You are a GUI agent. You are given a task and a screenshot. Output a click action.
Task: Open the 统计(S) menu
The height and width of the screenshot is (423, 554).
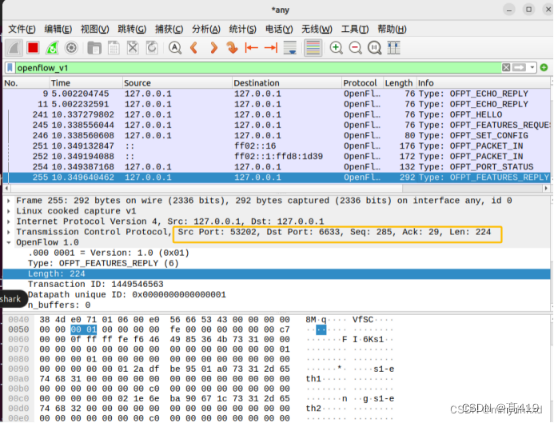click(242, 29)
